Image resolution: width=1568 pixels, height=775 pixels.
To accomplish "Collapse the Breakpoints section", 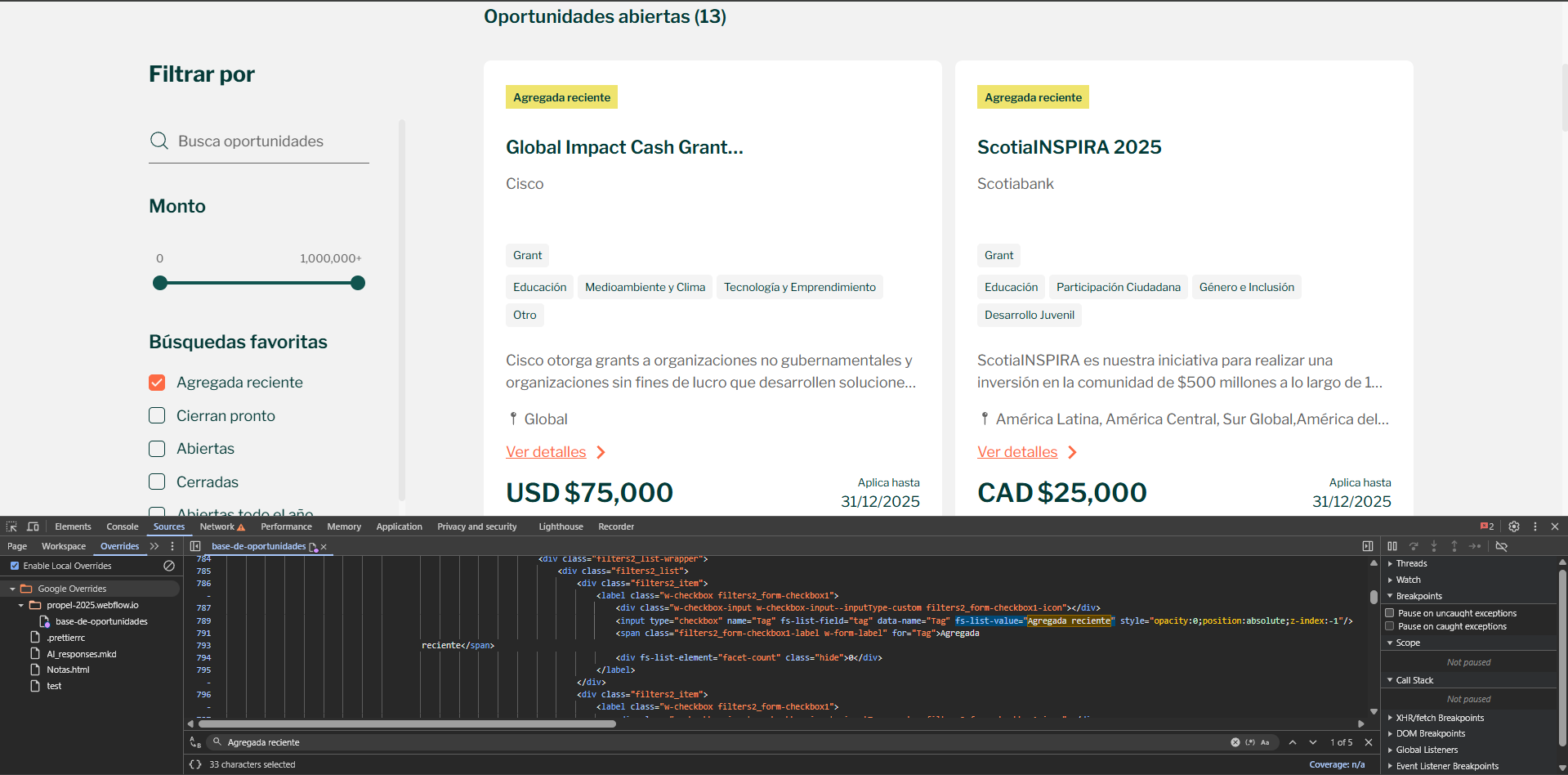I will [1390, 596].
